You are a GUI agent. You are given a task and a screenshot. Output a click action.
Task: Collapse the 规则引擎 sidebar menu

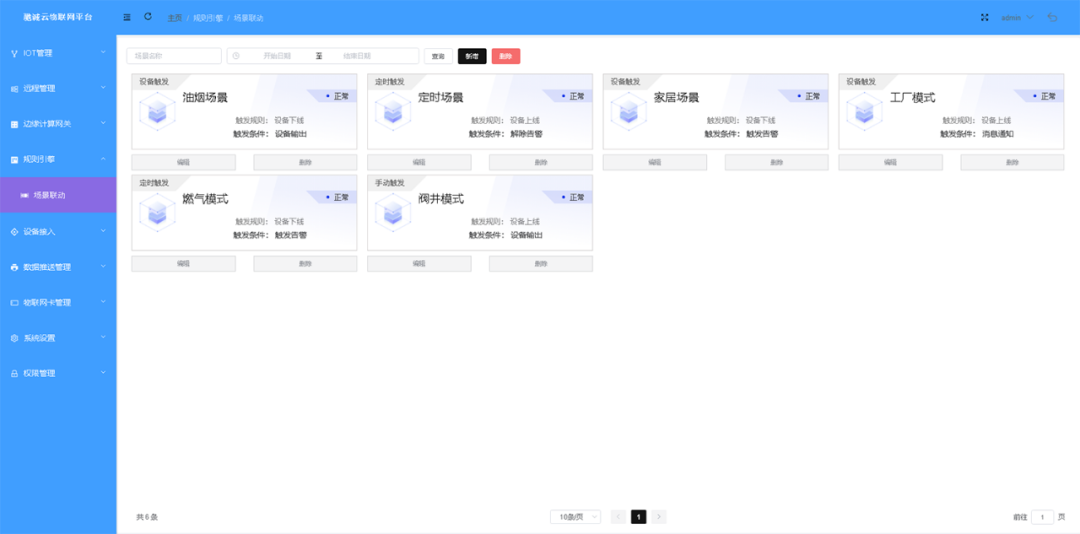click(x=58, y=159)
